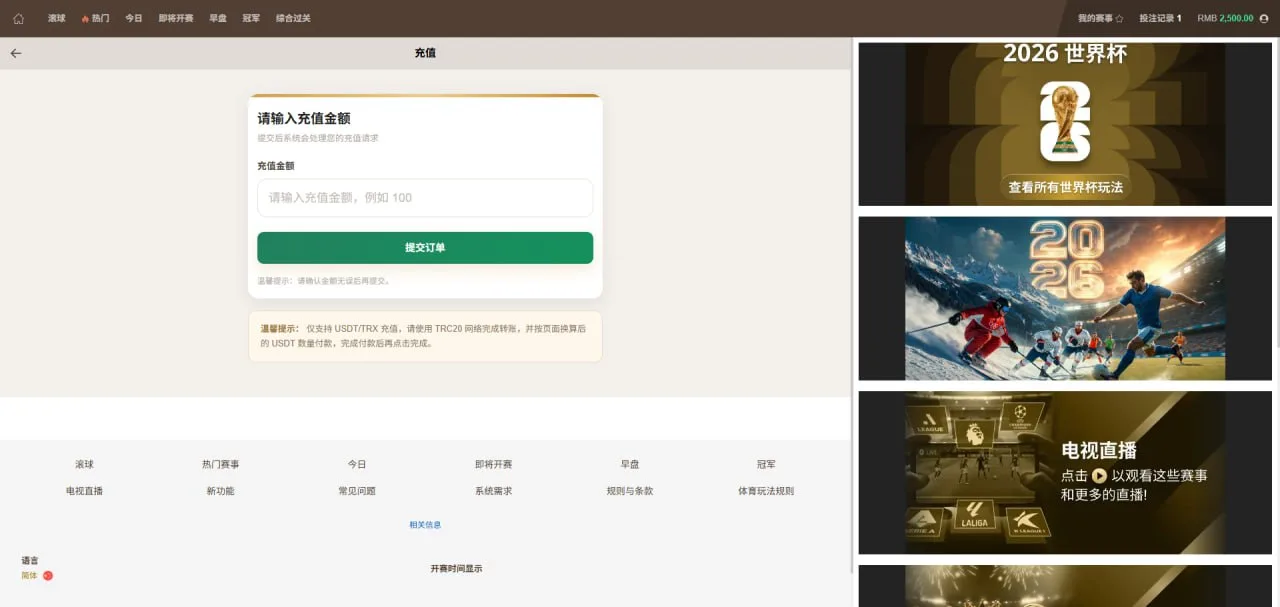Submit the order with 提交订单 button
Screen dimensions: 1280x607
[425, 248]
